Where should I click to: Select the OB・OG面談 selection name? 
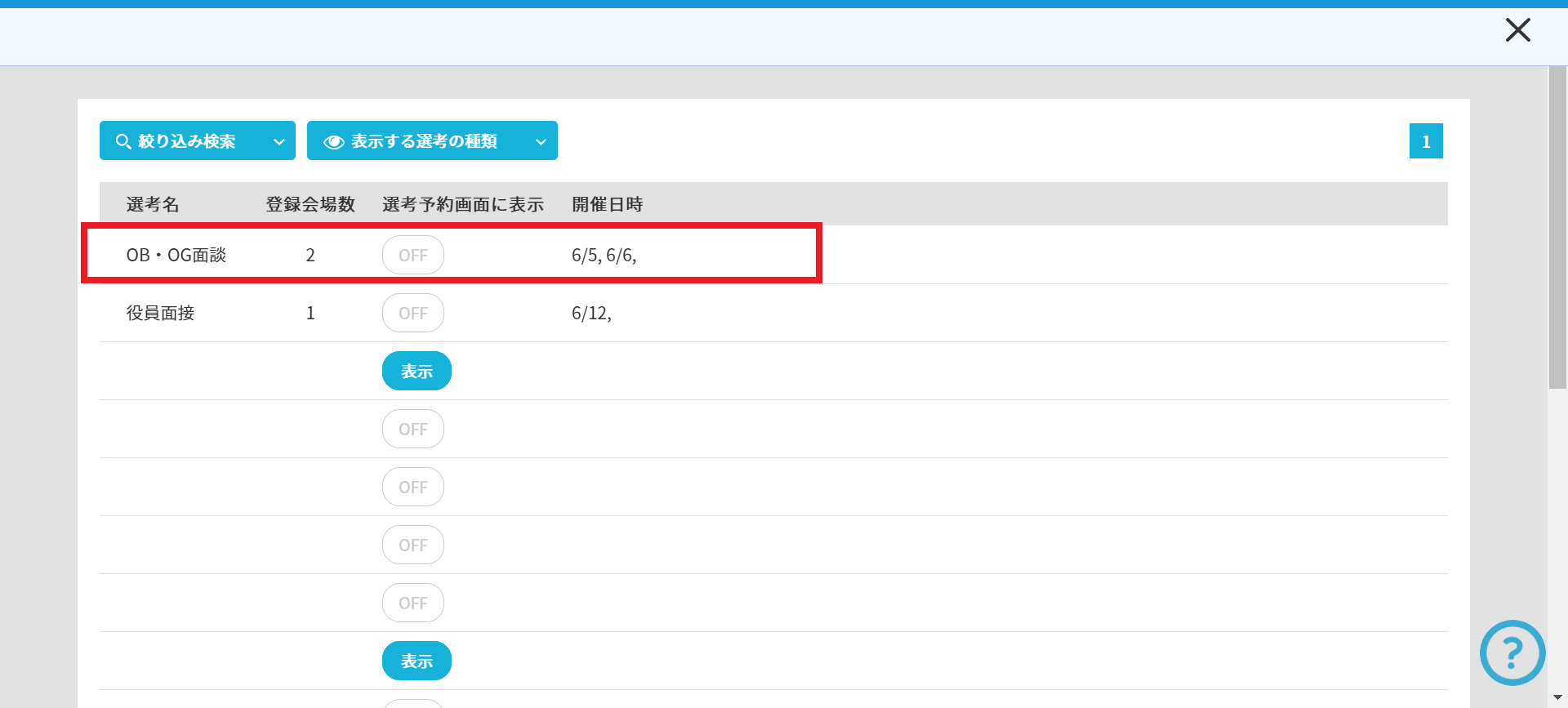(176, 255)
